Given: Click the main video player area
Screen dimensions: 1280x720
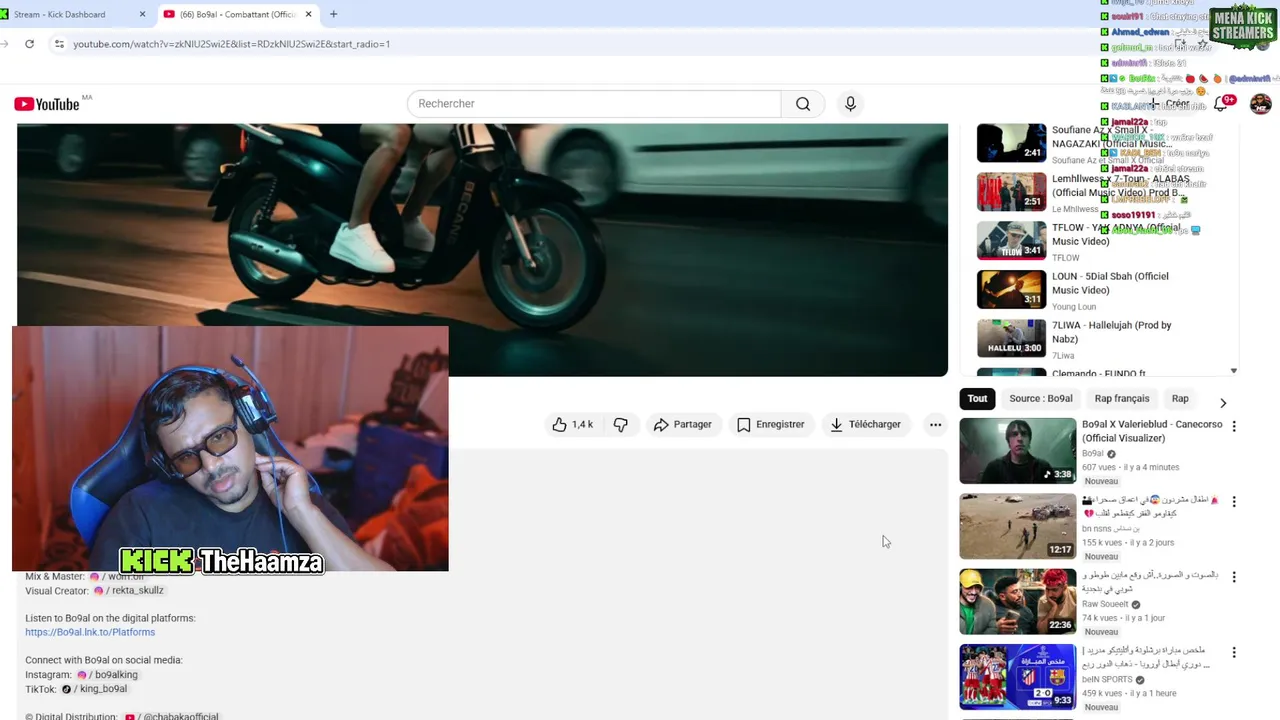Looking at the screenshot, I should tap(482, 250).
